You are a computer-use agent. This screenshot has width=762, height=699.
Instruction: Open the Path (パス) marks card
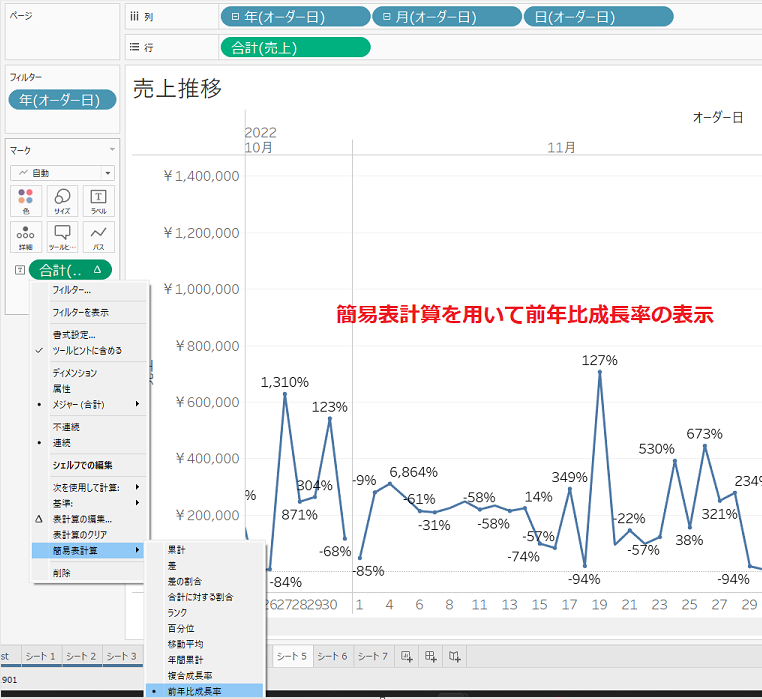(x=99, y=237)
